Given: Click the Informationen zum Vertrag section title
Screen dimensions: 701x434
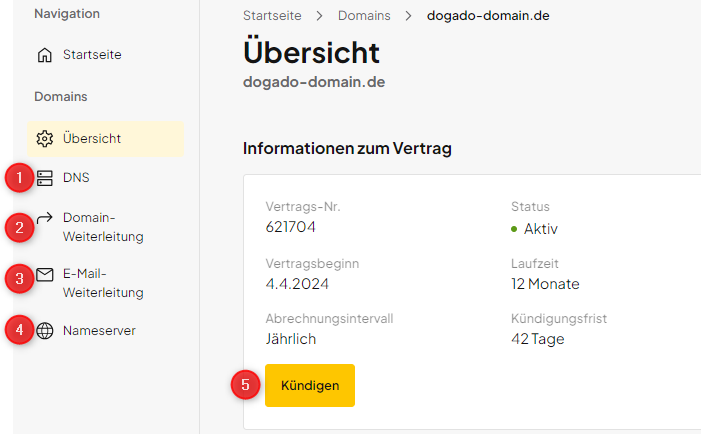Looking at the screenshot, I should [x=347, y=149].
